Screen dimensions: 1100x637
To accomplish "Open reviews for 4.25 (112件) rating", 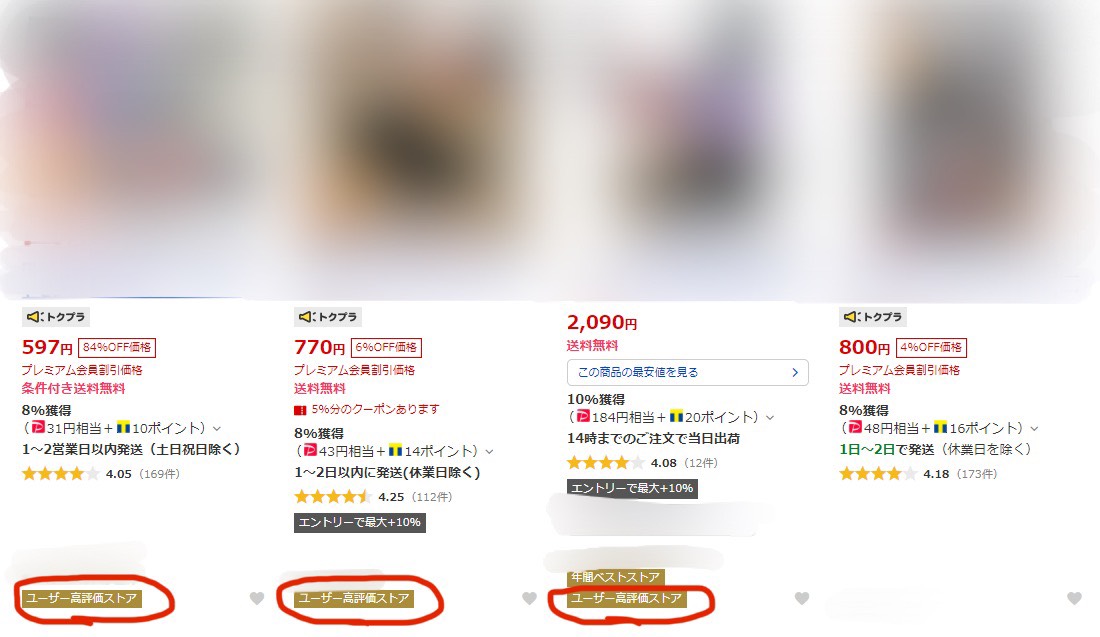I will click(373, 497).
